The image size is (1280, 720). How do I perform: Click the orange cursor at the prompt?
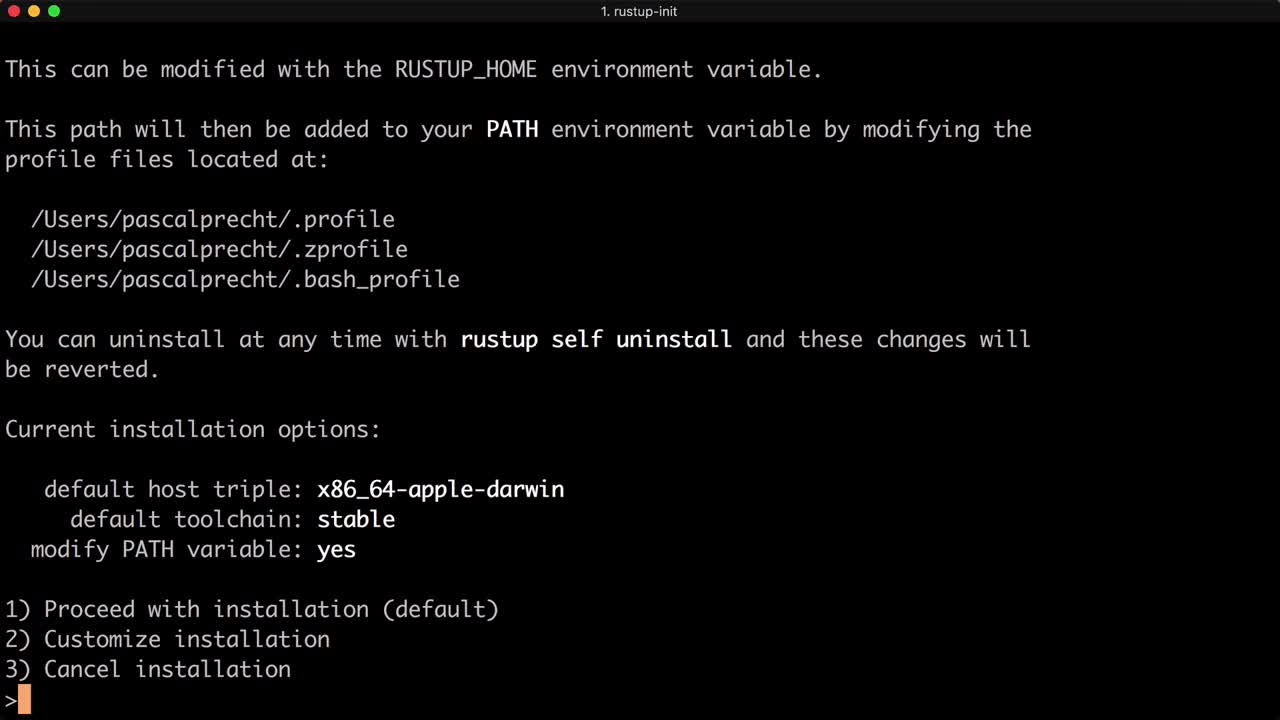[x=25, y=700]
